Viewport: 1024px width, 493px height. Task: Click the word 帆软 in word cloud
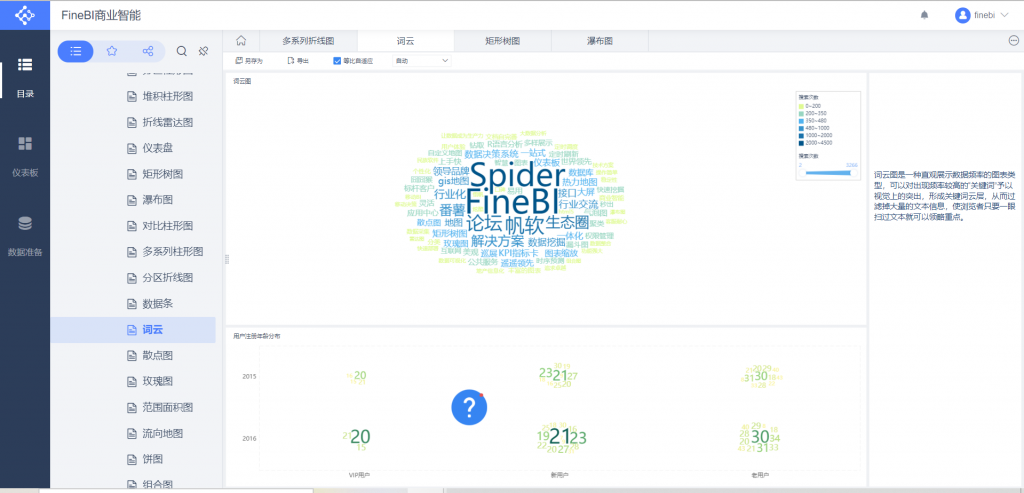[525, 226]
